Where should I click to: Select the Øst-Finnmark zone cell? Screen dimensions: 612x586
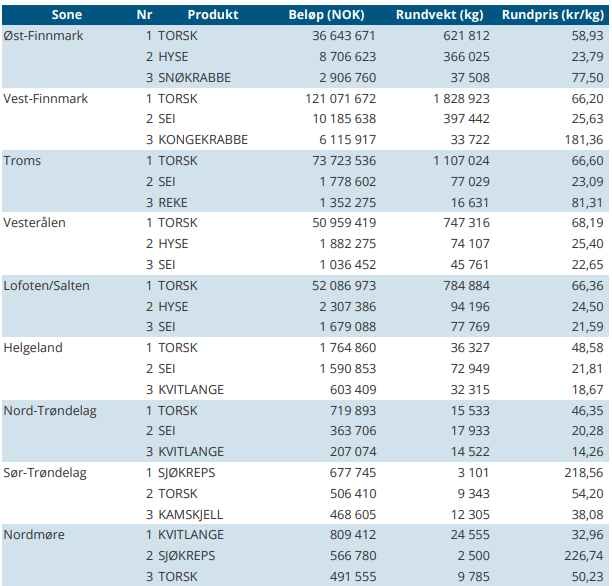pos(41,36)
